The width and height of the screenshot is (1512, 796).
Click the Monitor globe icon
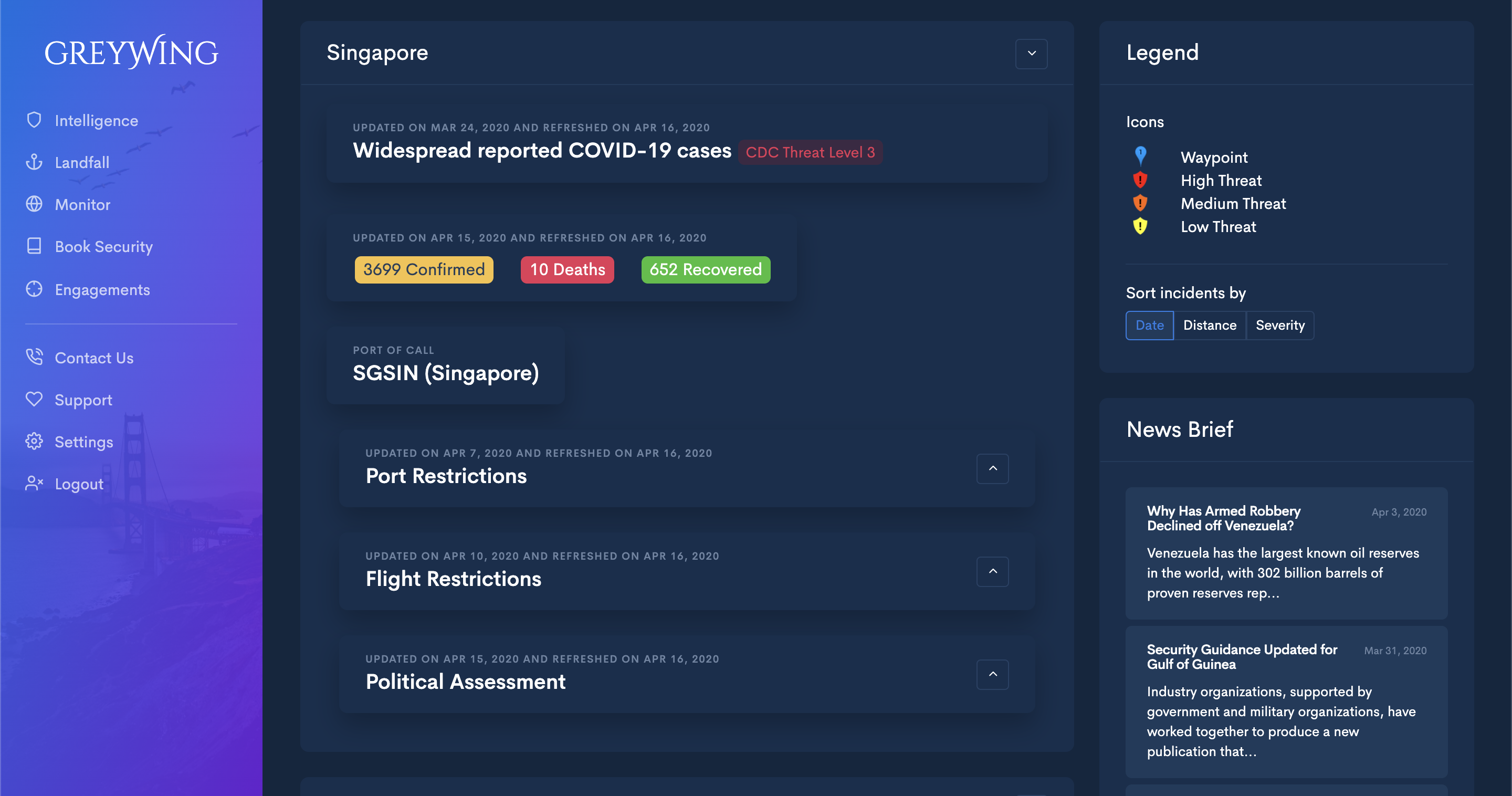click(x=34, y=204)
